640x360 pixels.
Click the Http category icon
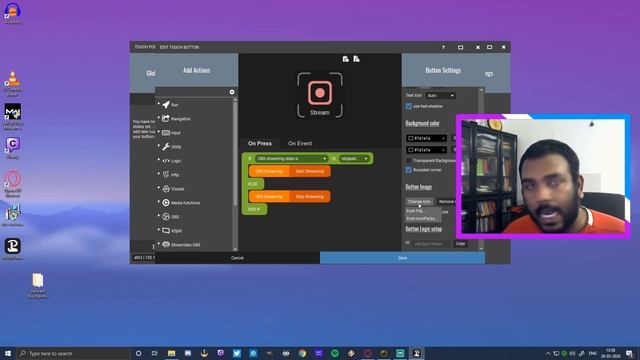166,175
